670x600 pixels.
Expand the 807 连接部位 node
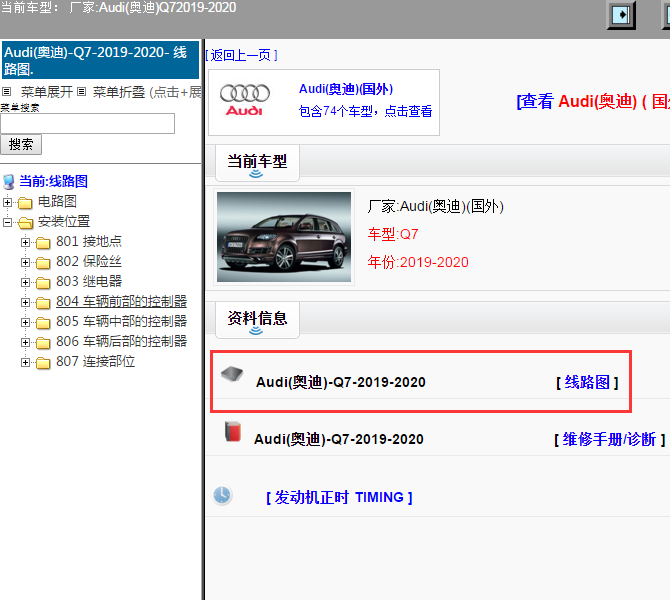tap(25, 363)
